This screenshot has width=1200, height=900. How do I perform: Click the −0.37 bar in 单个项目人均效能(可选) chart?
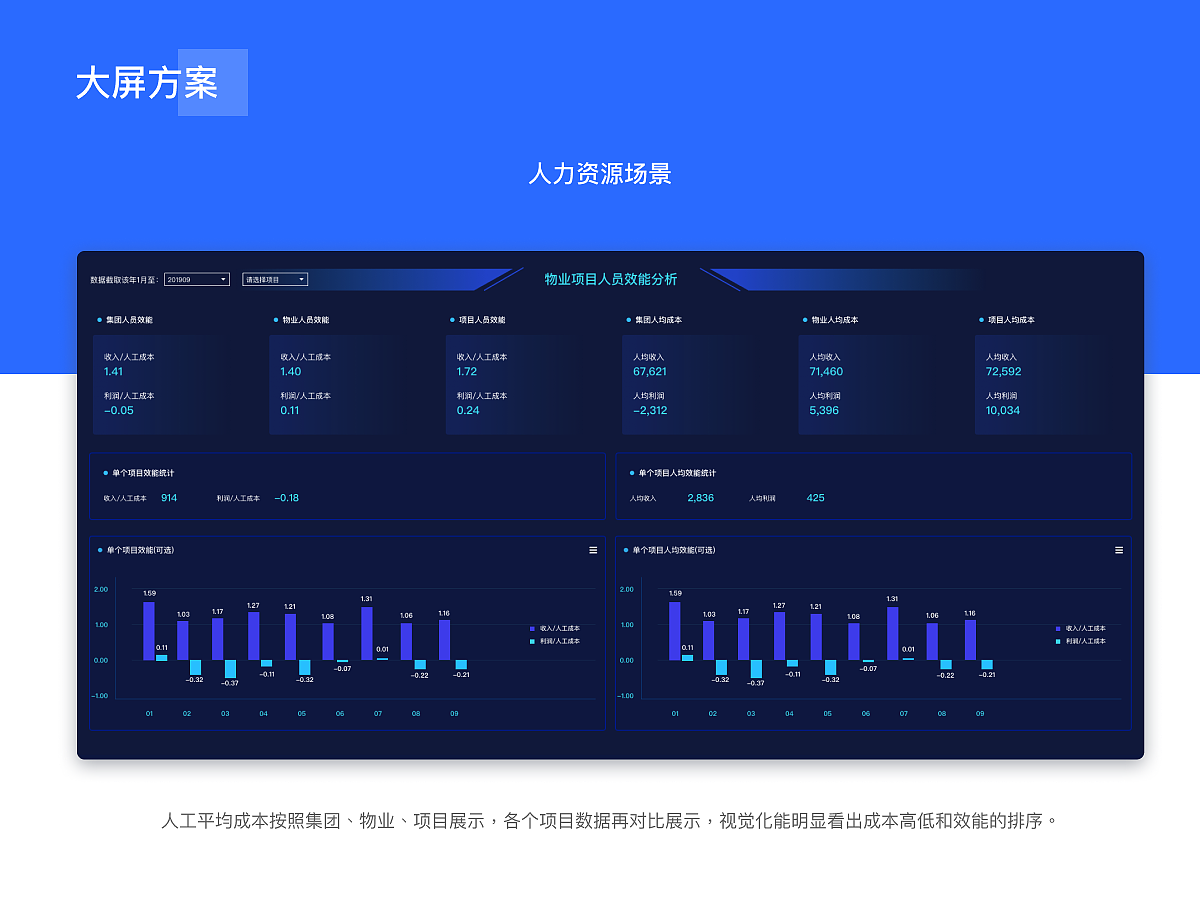point(756,669)
